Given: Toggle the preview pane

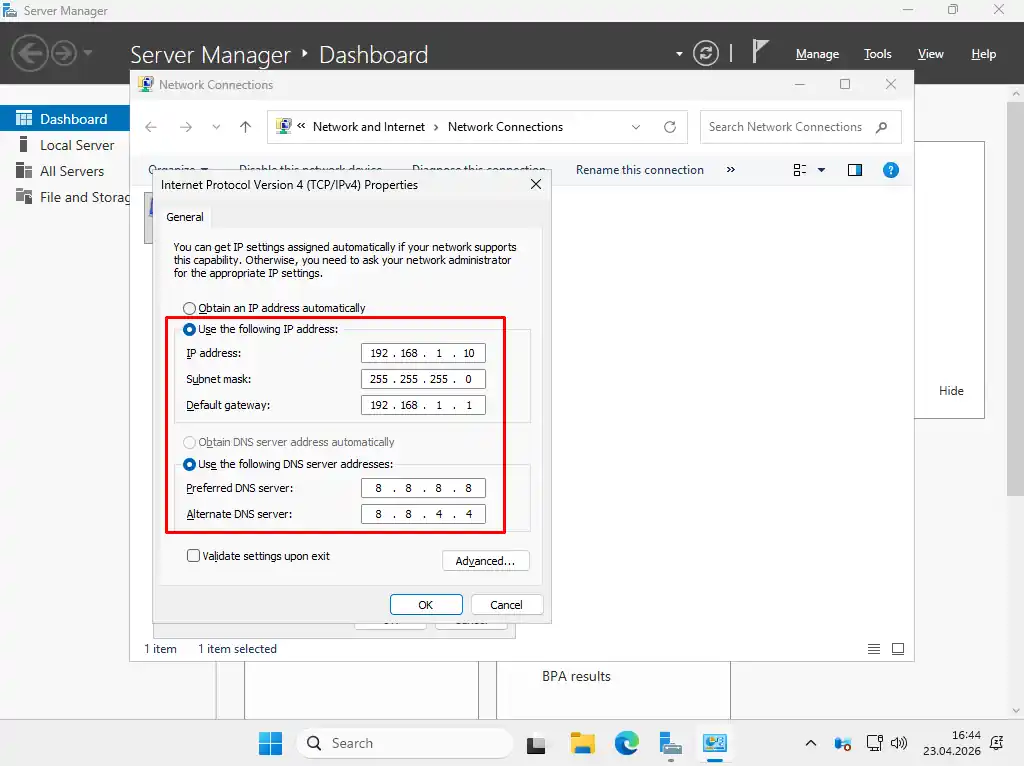Looking at the screenshot, I should (854, 170).
